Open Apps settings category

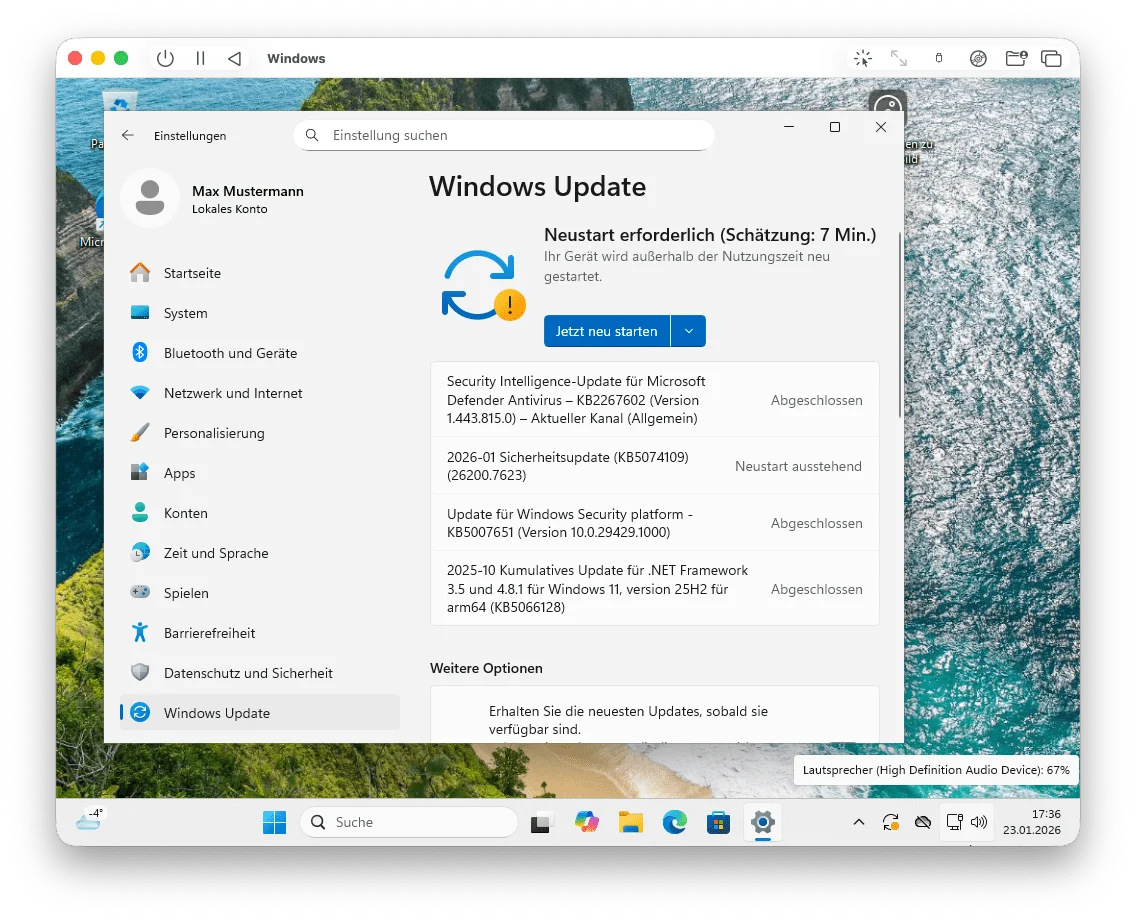point(259,473)
